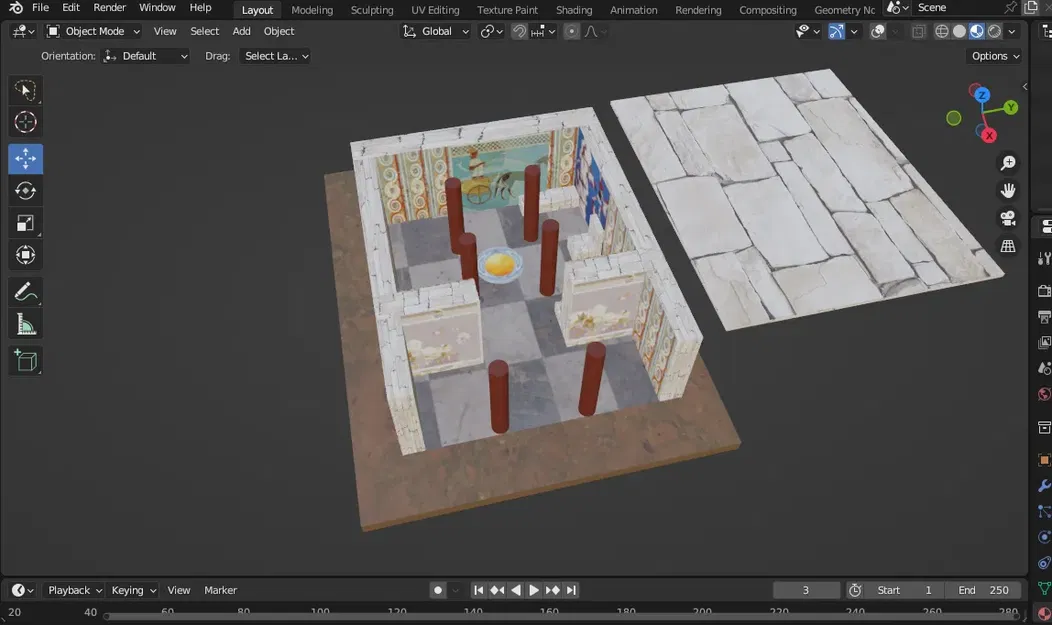Activate the Rotate tool
Viewport: 1052px width, 625px height.
(x=26, y=191)
